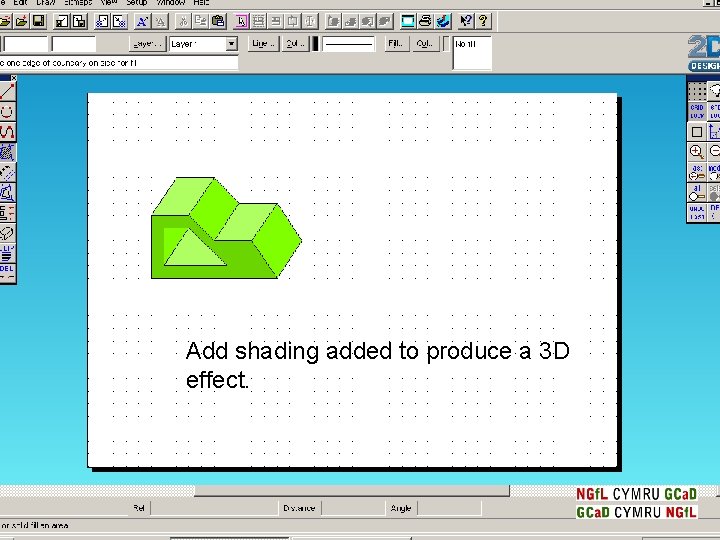Close the left drawing toolbox
This screenshot has height=540, width=720.
click(x=13, y=78)
